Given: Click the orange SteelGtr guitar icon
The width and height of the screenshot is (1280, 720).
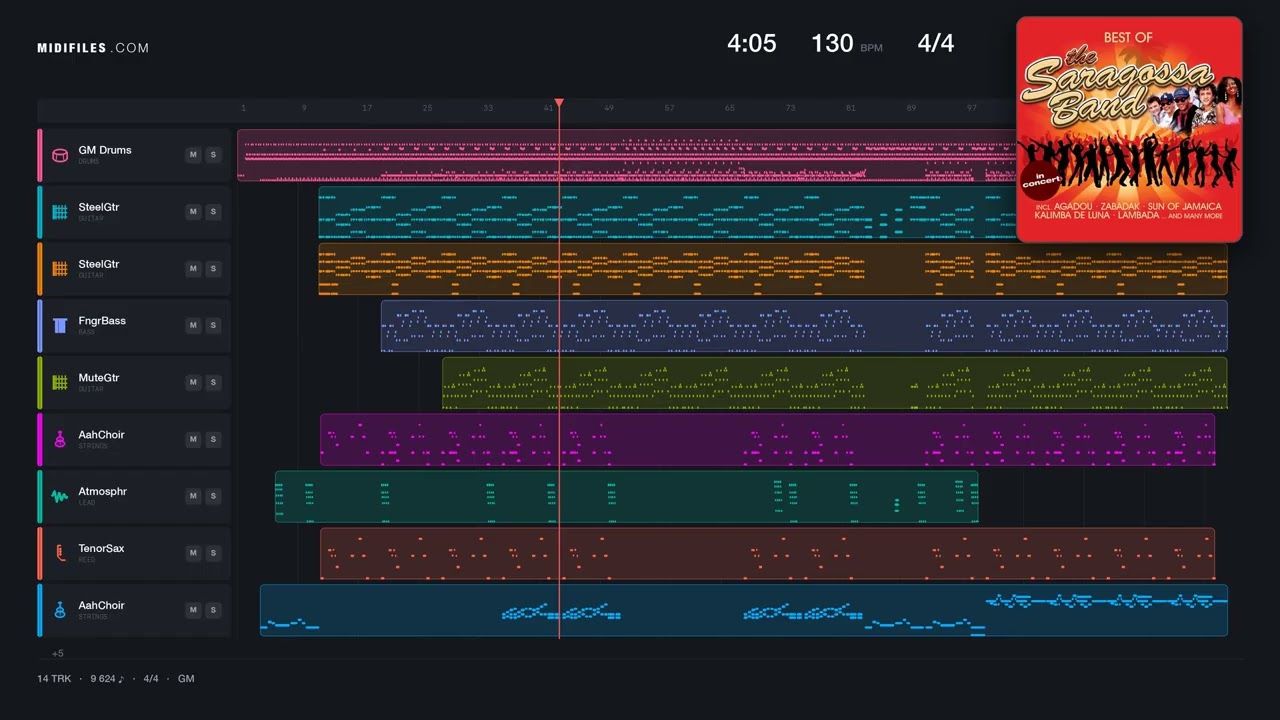Looking at the screenshot, I should coord(60,269).
